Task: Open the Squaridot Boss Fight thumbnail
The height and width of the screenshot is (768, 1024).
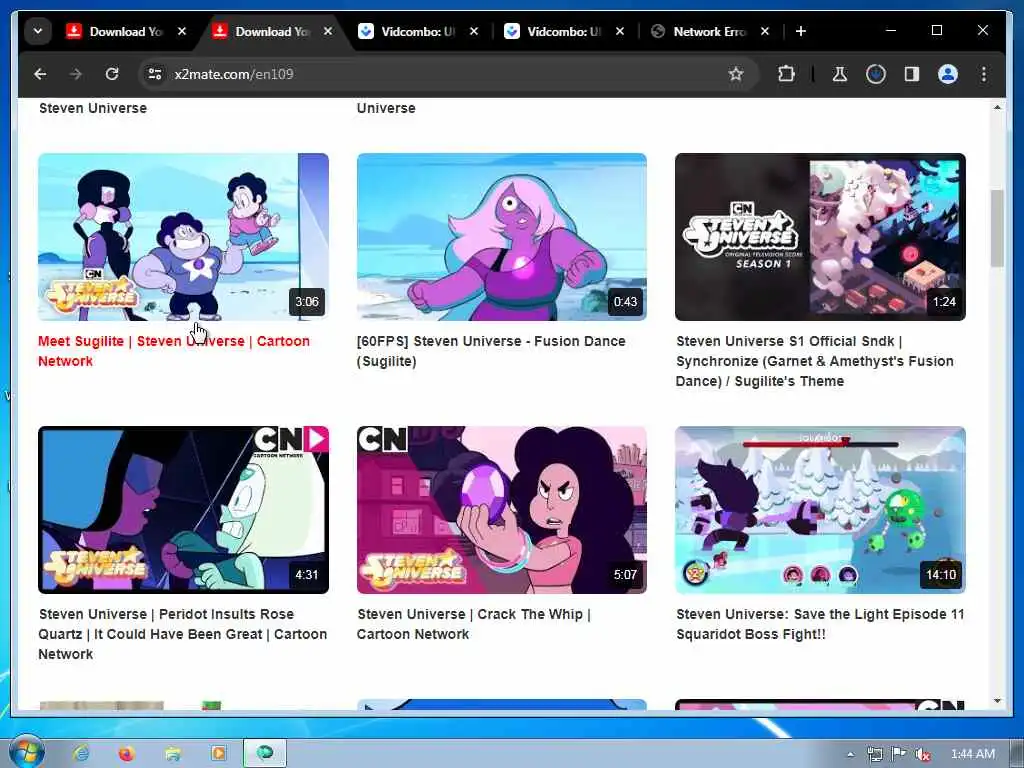Action: tap(820, 510)
